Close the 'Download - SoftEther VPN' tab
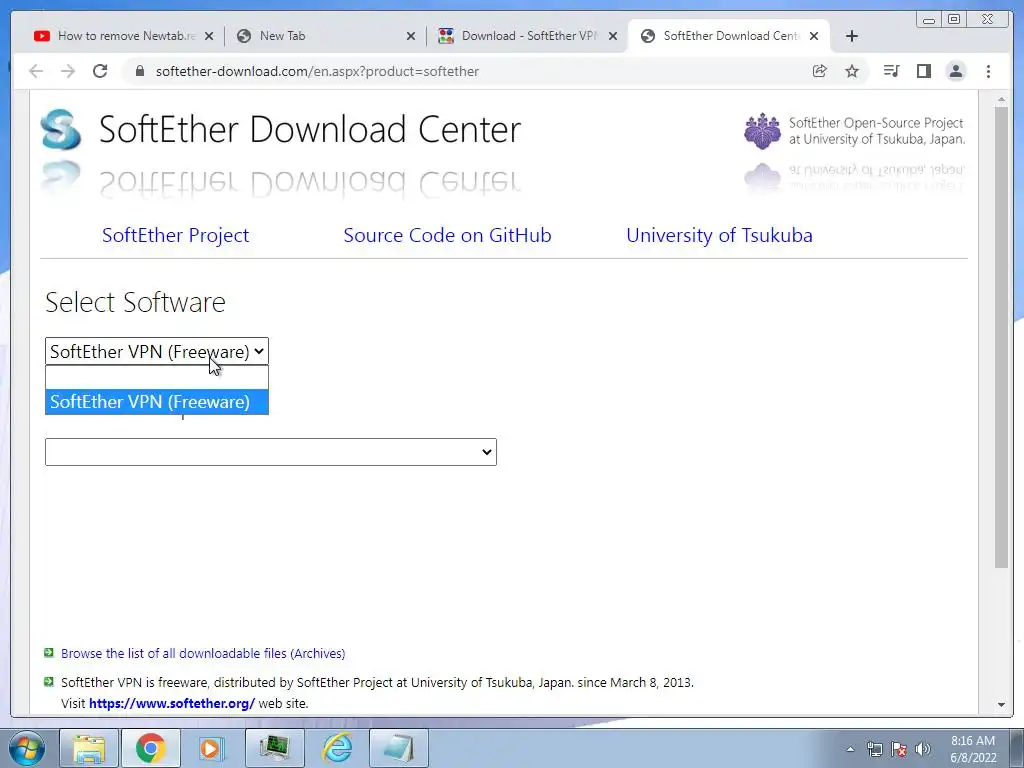Image resolution: width=1024 pixels, height=768 pixels. click(613, 37)
